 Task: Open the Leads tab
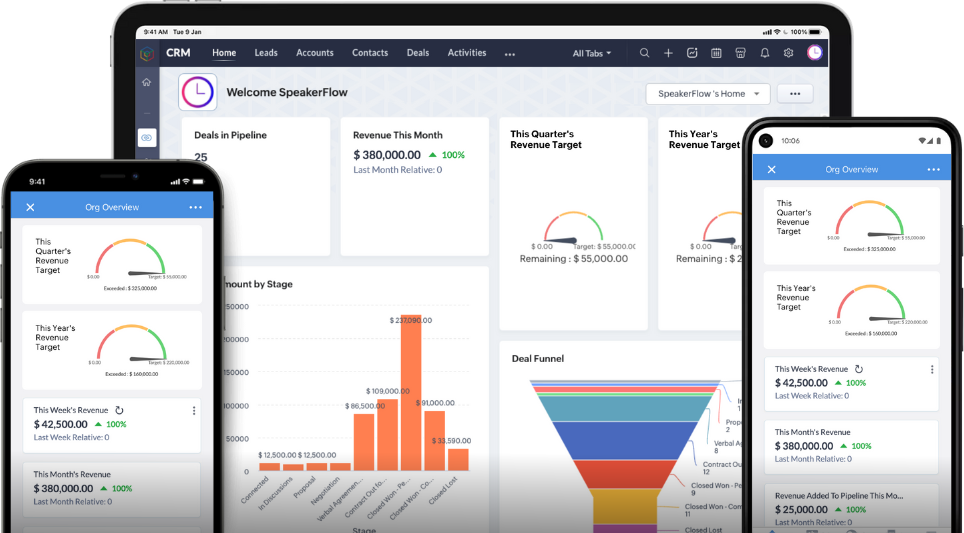tap(266, 53)
